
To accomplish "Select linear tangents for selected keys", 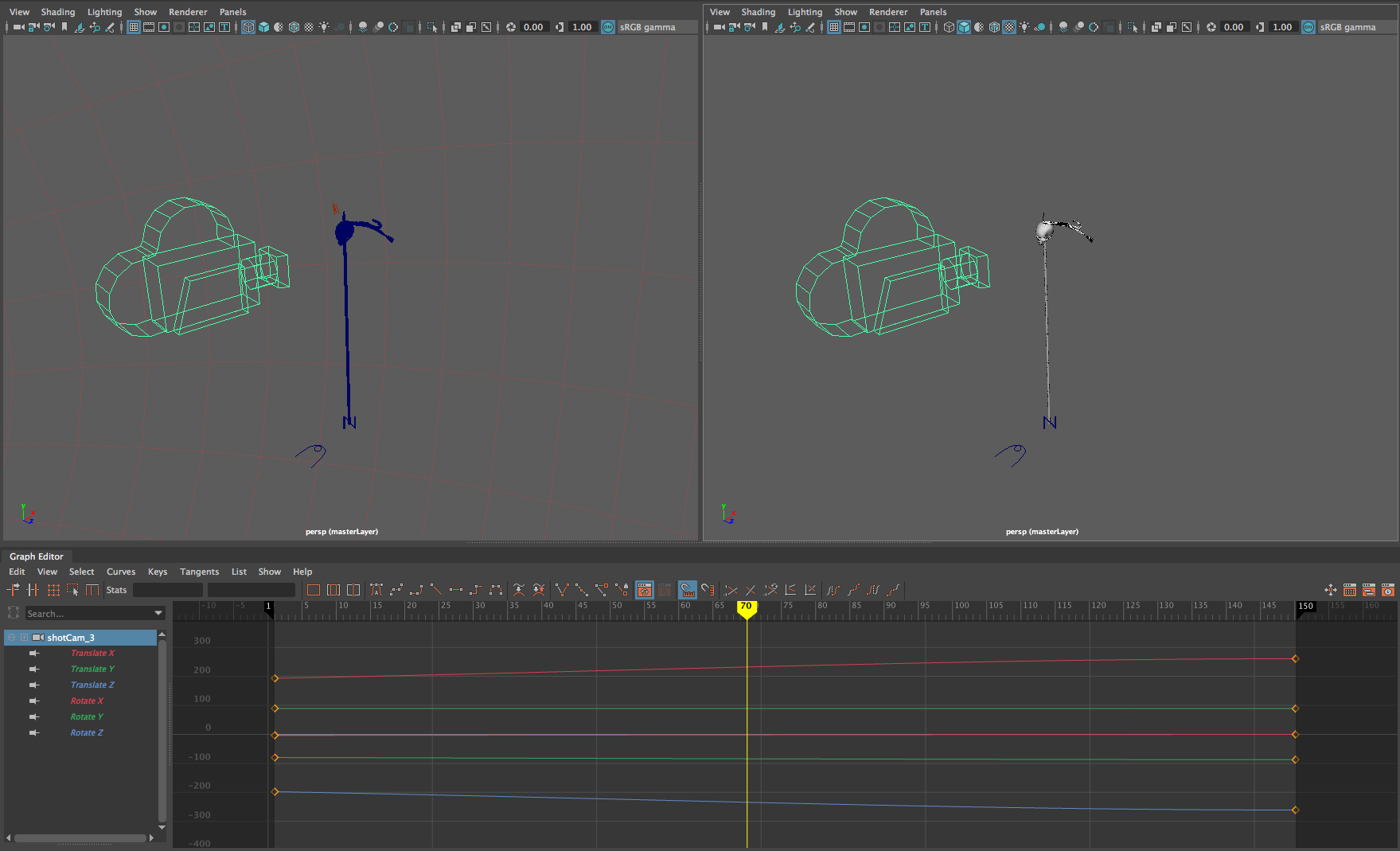I will pos(436,590).
